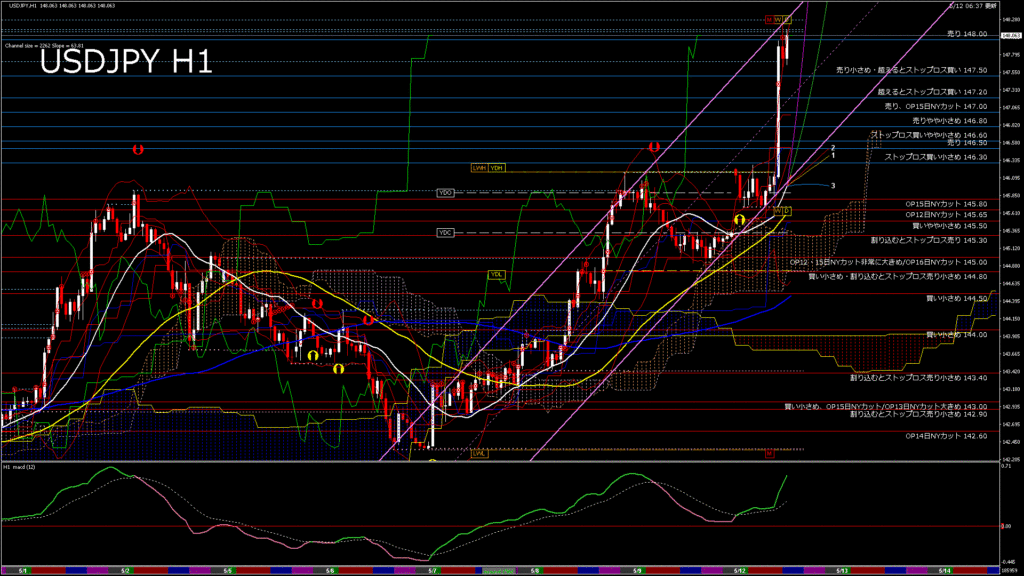The height and width of the screenshot is (576, 1024).
Task: Click the 5/8 date marker
Action: click(535, 571)
